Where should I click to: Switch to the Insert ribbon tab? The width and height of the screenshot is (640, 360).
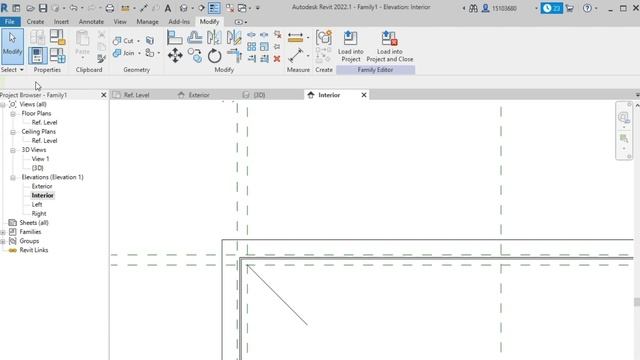[x=61, y=22]
